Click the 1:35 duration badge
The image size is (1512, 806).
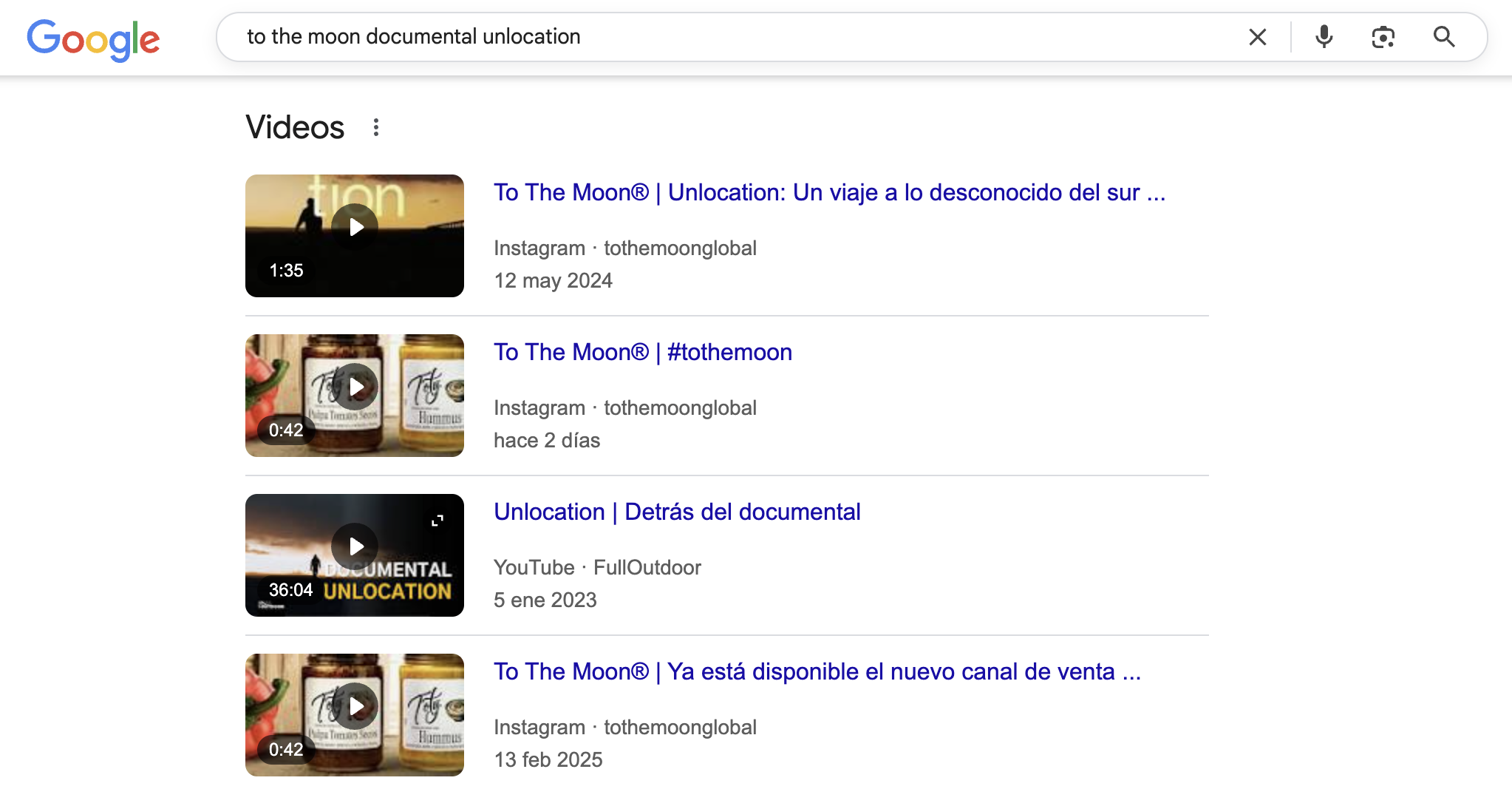pyautogui.click(x=286, y=270)
